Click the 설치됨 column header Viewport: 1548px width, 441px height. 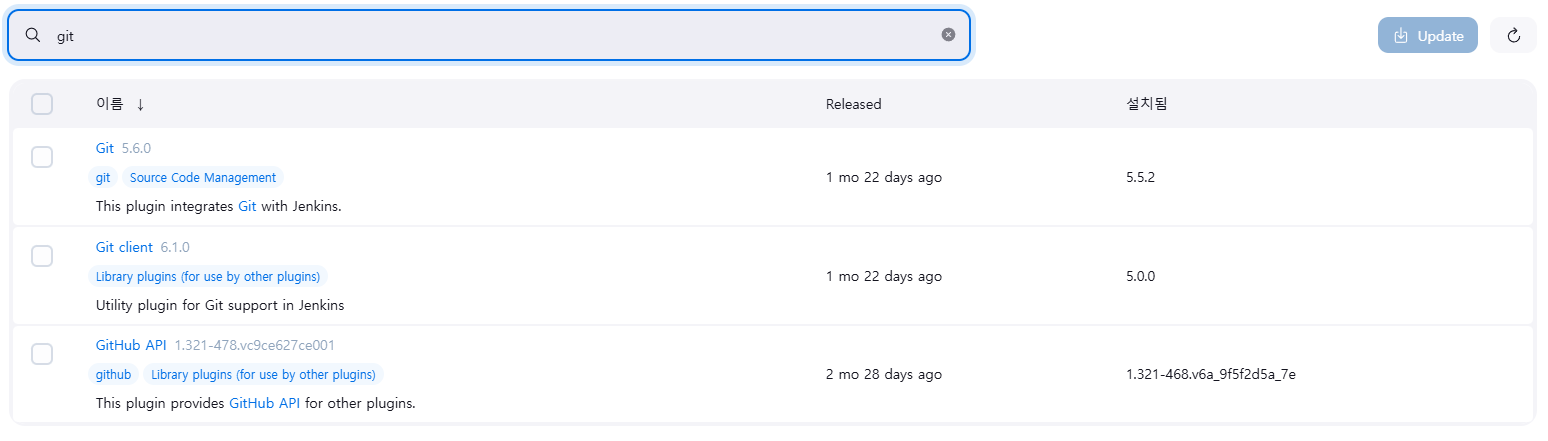click(1146, 104)
